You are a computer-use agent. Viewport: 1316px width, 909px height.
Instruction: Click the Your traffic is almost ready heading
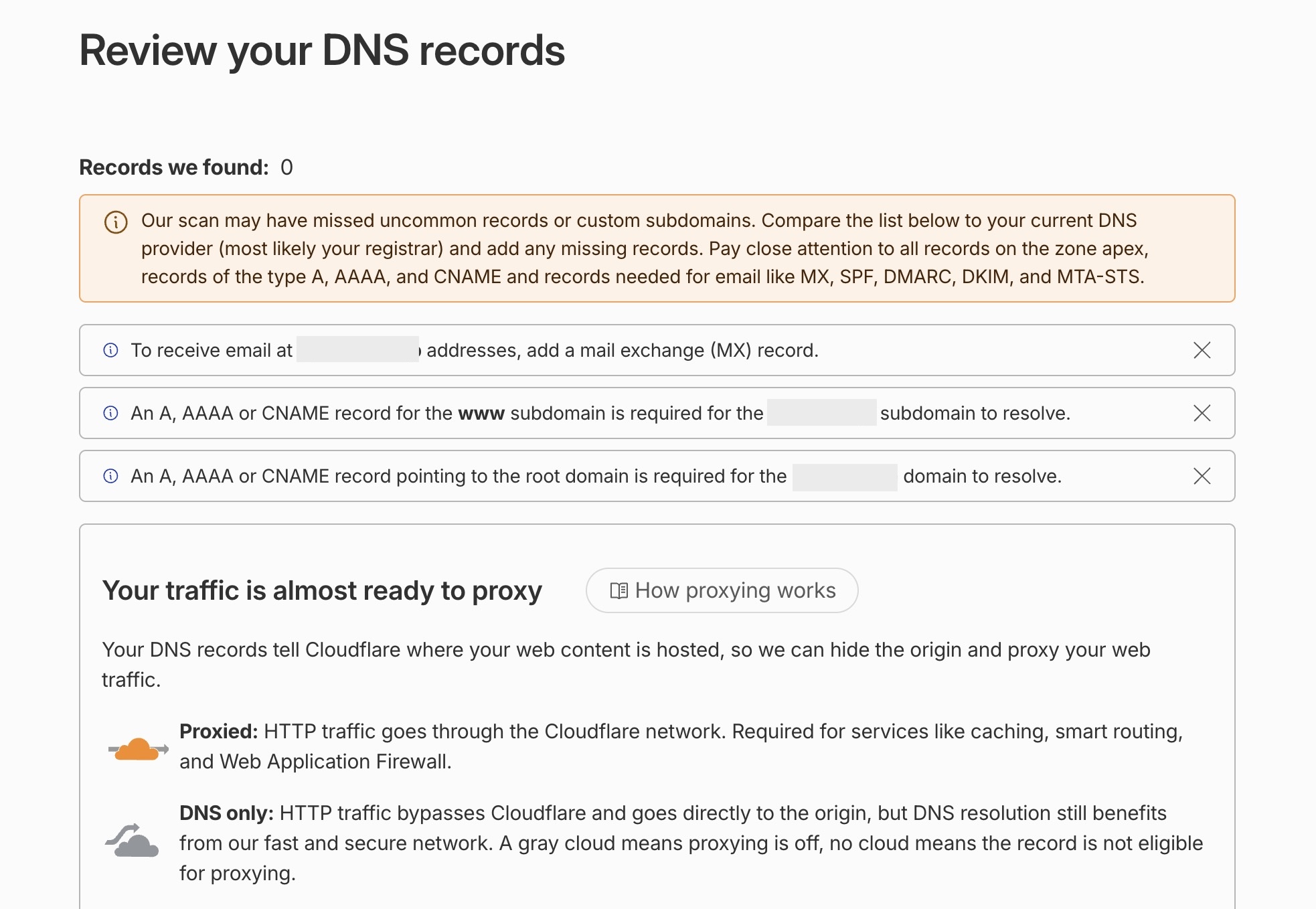point(322,590)
